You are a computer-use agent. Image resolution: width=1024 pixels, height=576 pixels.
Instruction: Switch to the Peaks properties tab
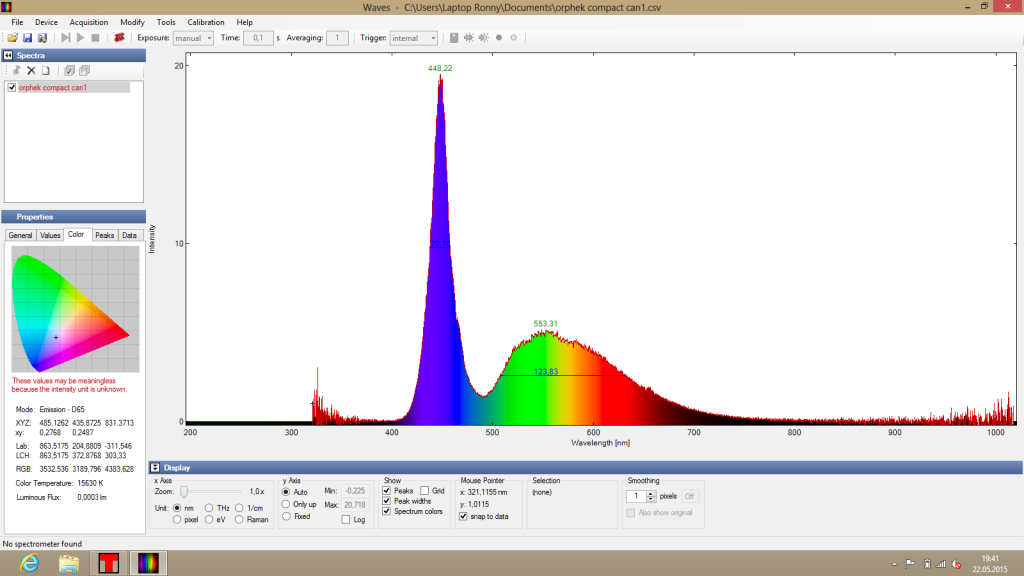coord(104,235)
